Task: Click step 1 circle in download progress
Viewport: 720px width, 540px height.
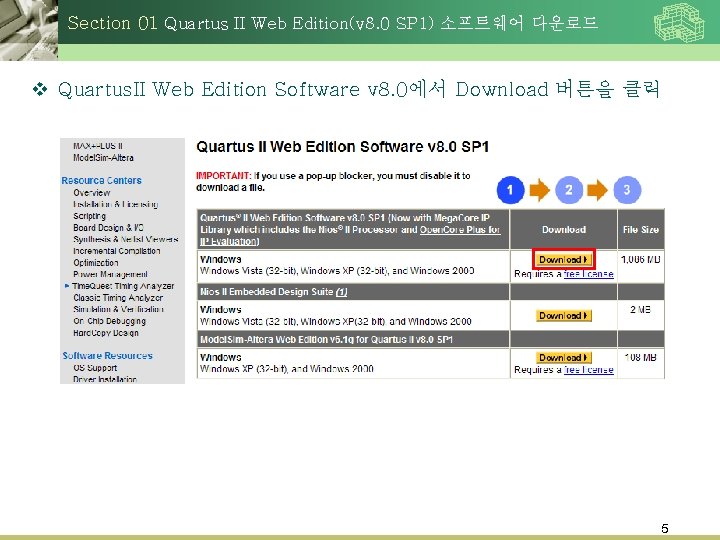Action: [510, 190]
